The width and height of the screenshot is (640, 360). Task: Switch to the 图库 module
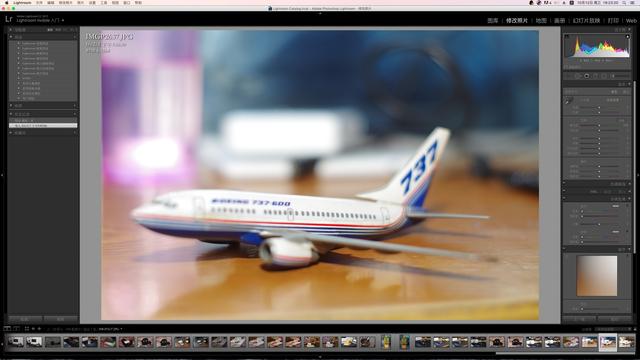click(x=493, y=20)
